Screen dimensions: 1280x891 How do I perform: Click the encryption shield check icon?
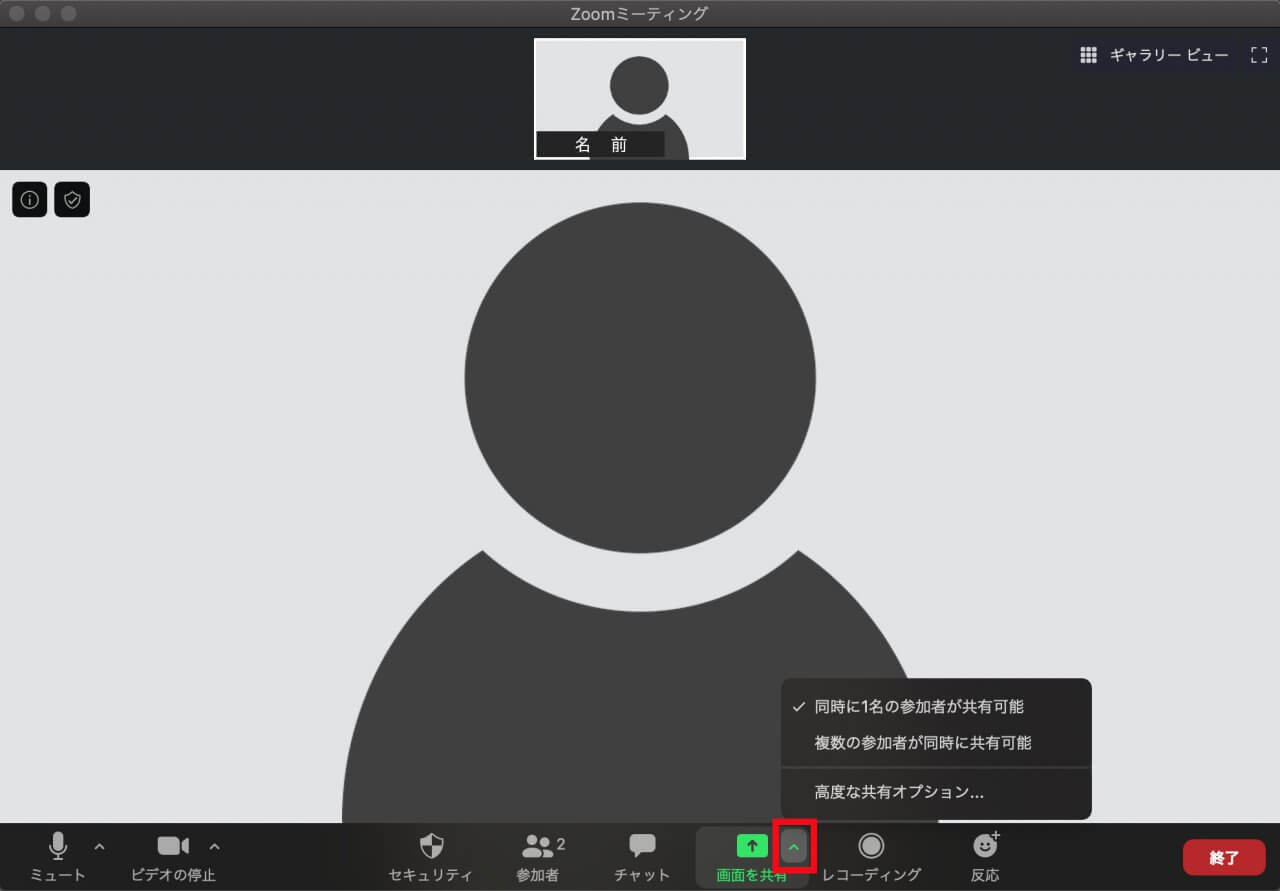pyautogui.click(x=72, y=200)
